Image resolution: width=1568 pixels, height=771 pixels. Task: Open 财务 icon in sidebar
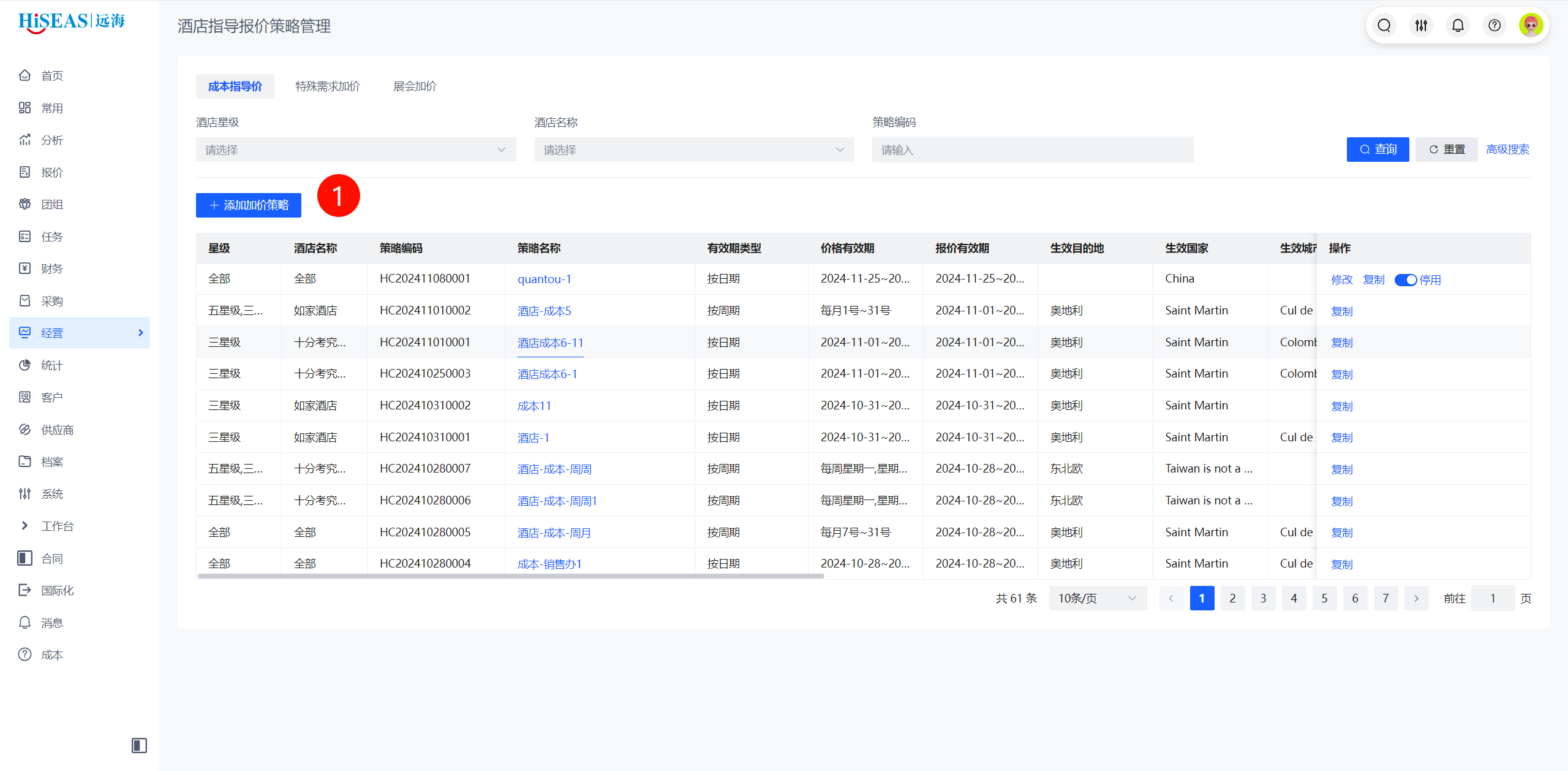(x=24, y=268)
